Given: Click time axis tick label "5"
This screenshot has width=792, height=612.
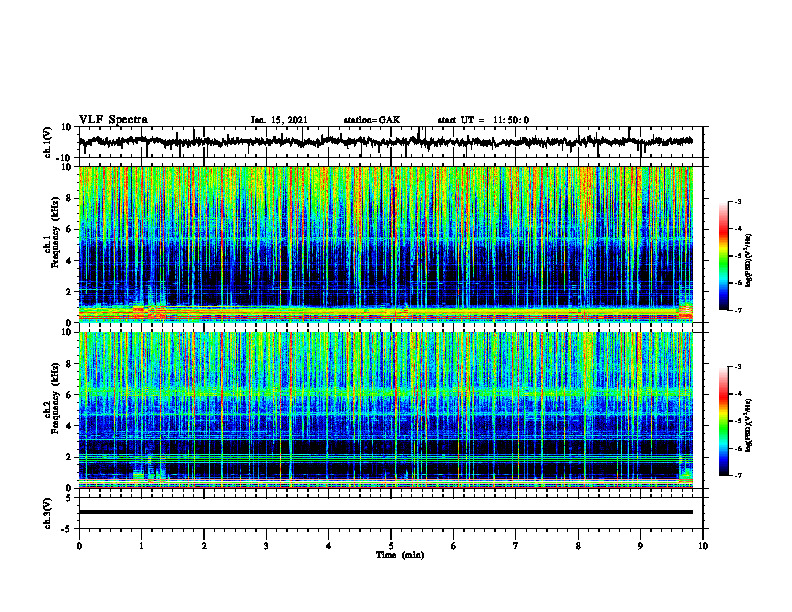Looking at the screenshot, I should click(x=390, y=546).
